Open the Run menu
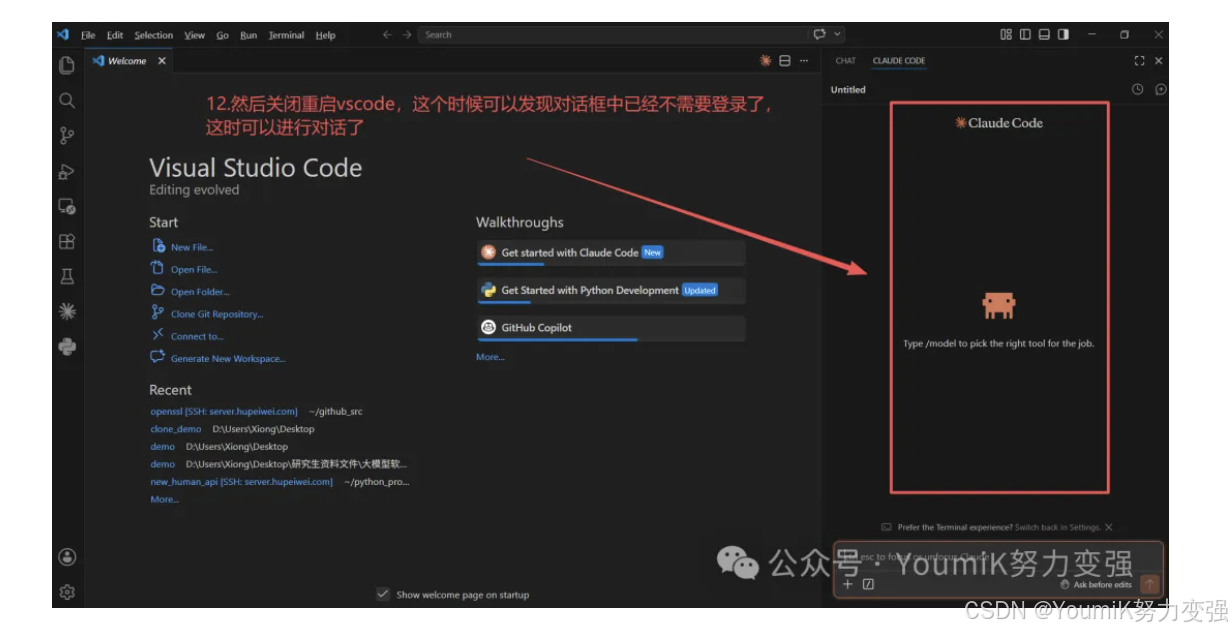Viewport: 1232px width, 630px height. [x=248, y=35]
